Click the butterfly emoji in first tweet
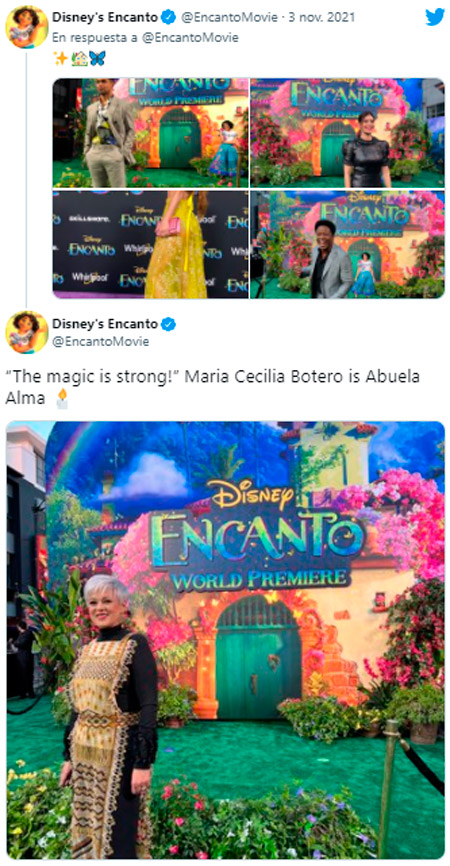 [97, 58]
